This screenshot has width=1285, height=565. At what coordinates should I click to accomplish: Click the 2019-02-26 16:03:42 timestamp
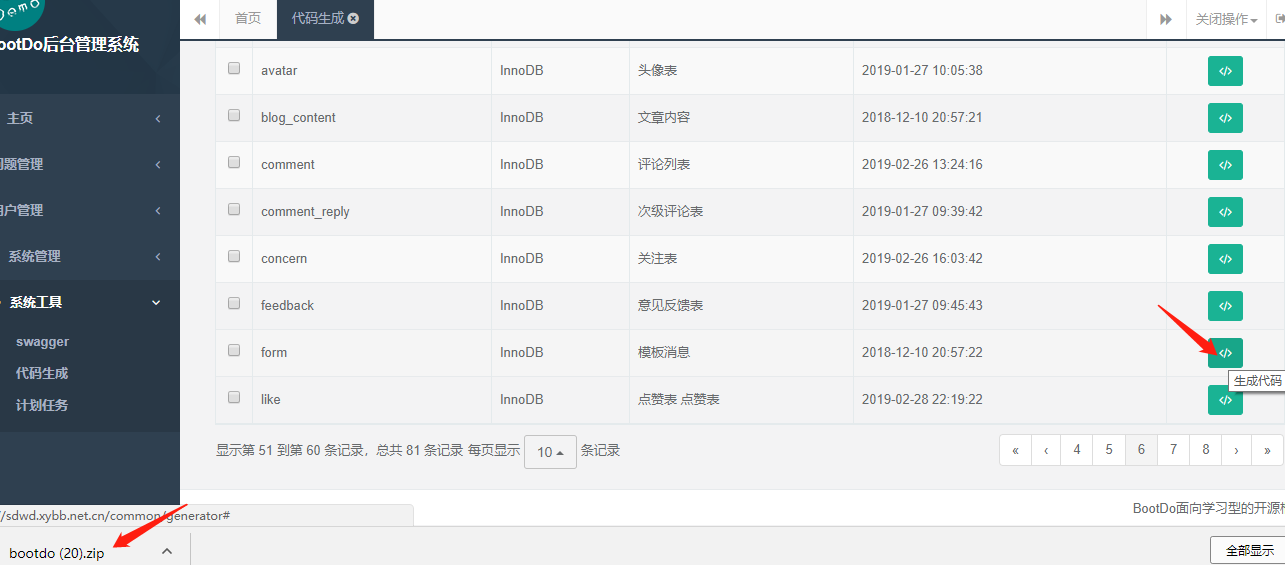(x=922, y=259)
